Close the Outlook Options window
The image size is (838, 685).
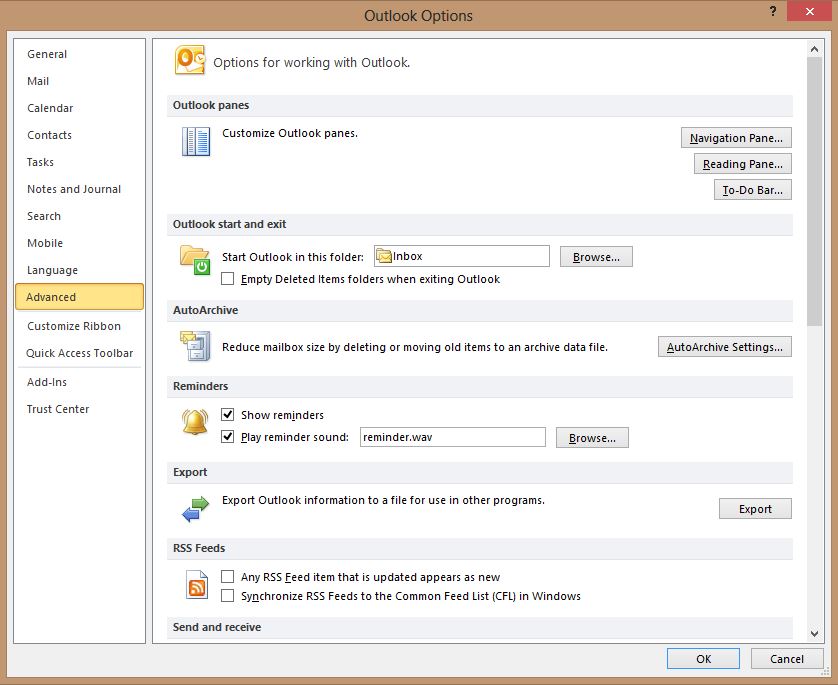tap(810, 11)
